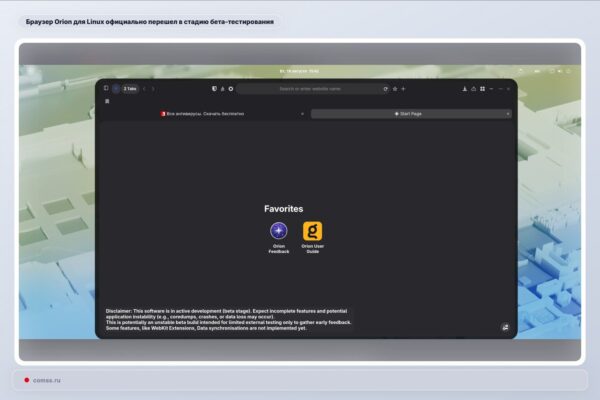Click the comss.ru source link
600x400 pixels.
point(47,380)
